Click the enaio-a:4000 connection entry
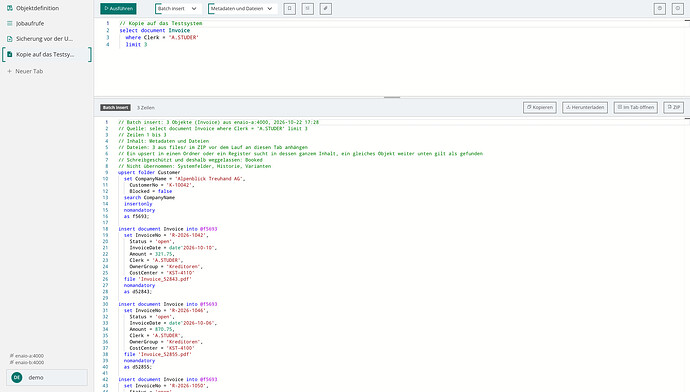Viewport: 690px width, 392px height. point(27,355)
